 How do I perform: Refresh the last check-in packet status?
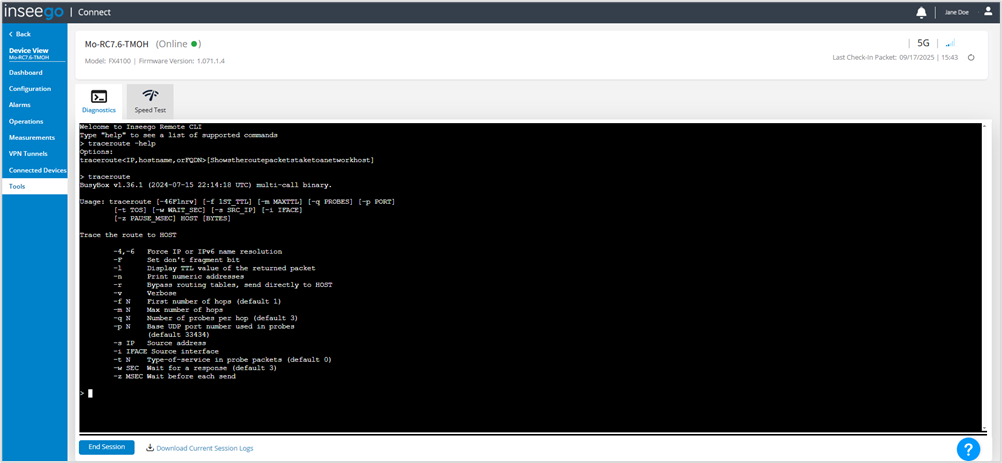(x=970, y=57)
